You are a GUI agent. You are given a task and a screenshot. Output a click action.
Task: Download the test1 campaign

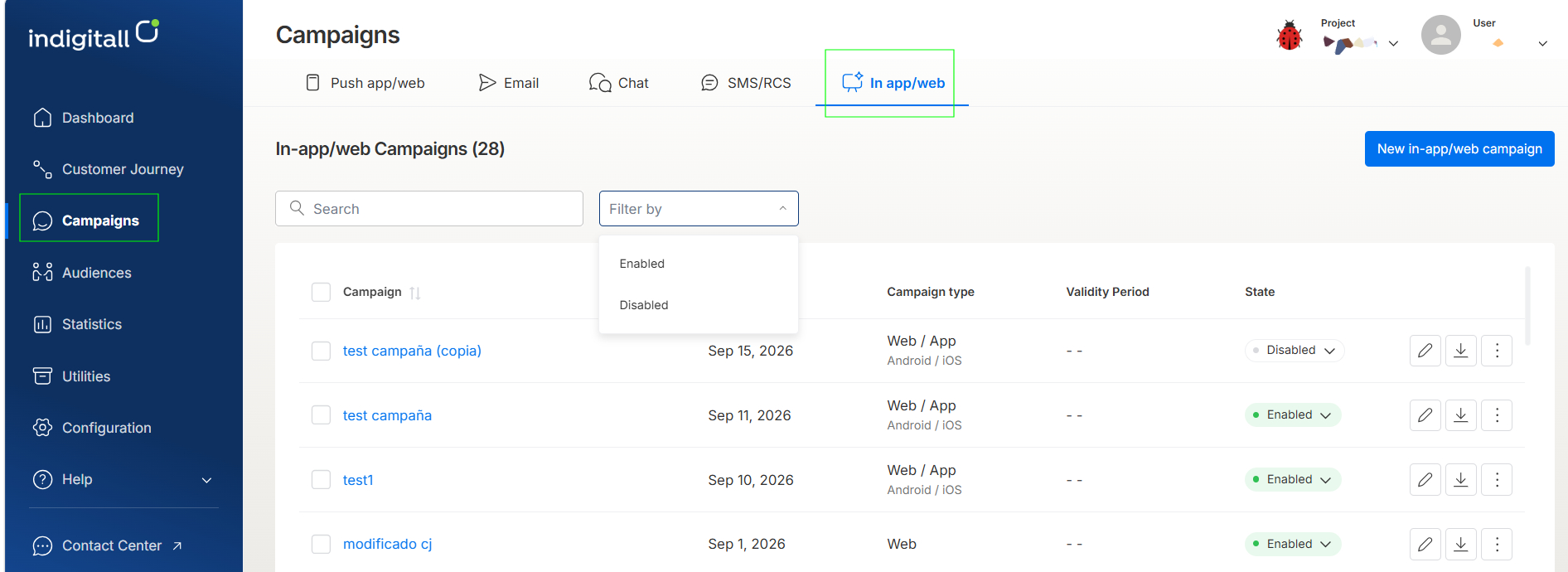[1461, 479]
